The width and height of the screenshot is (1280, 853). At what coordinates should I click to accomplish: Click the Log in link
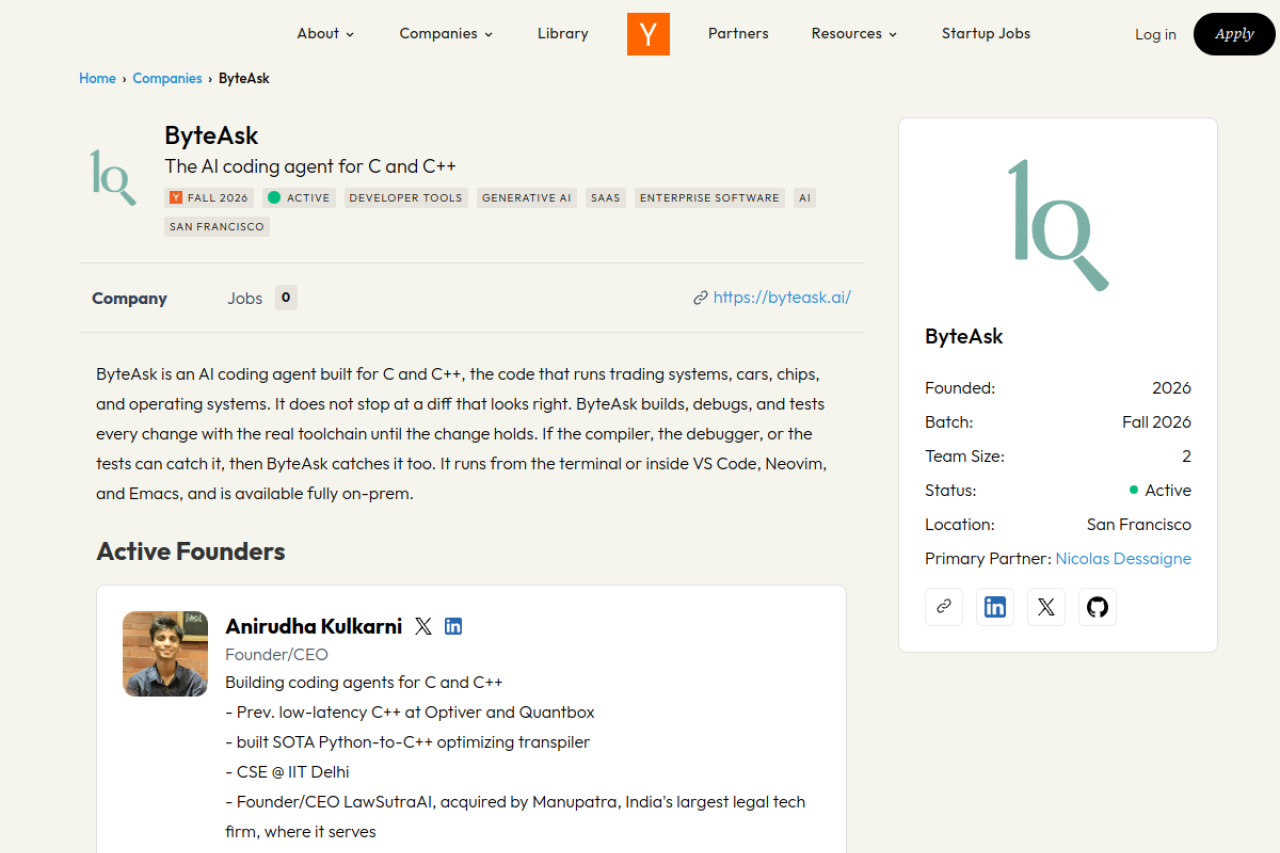click(x=1155, y=34)
